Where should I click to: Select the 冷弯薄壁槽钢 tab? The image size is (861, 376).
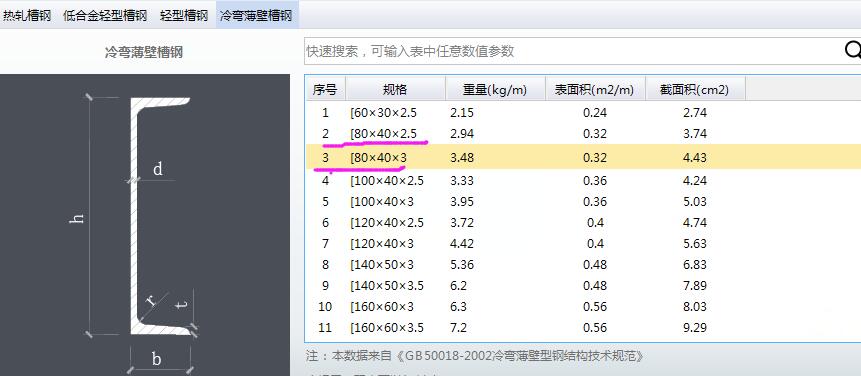[x=256, y=15]
